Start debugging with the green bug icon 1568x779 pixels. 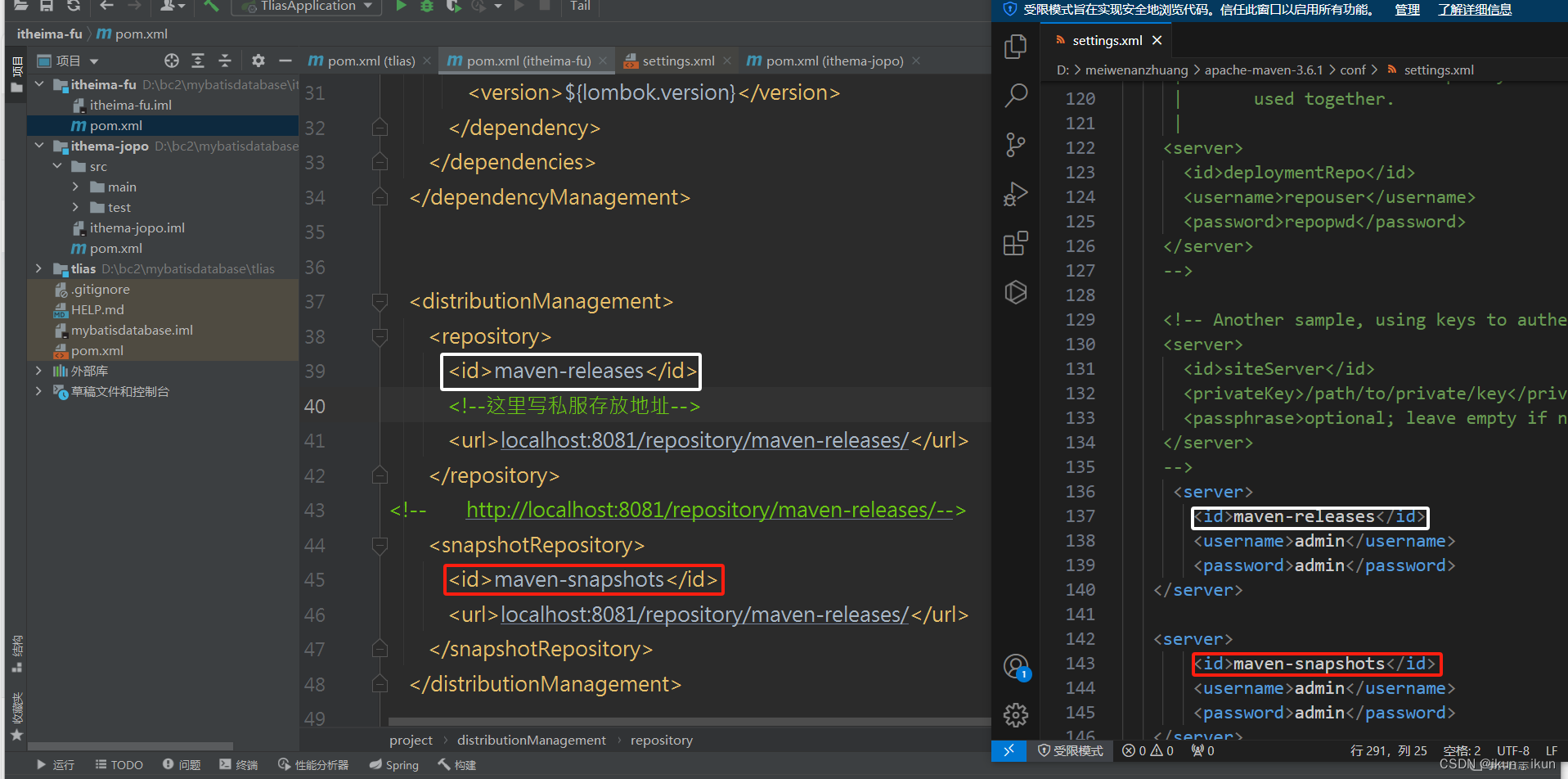426,6
